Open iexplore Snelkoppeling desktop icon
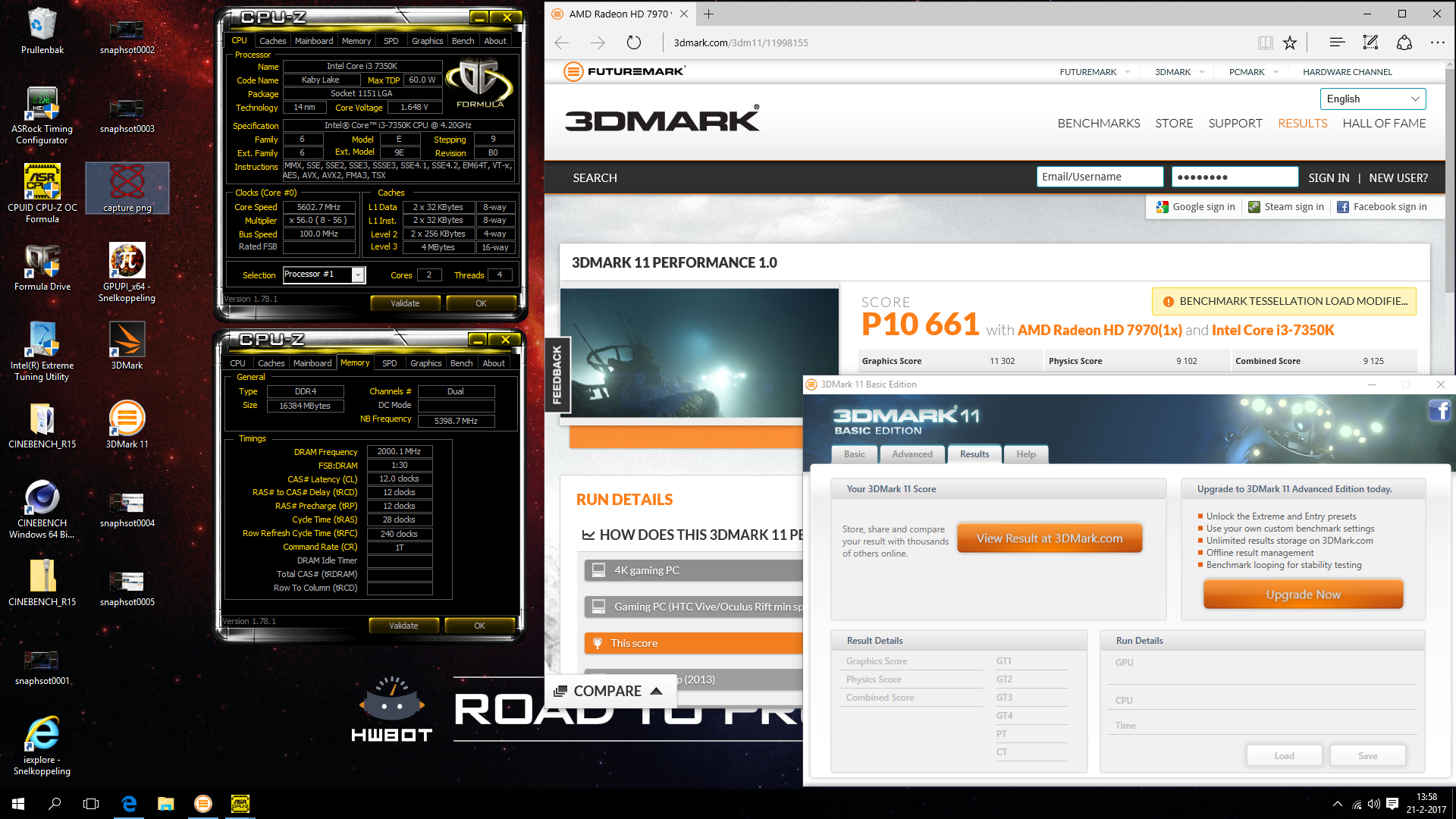 click(42, 746)
